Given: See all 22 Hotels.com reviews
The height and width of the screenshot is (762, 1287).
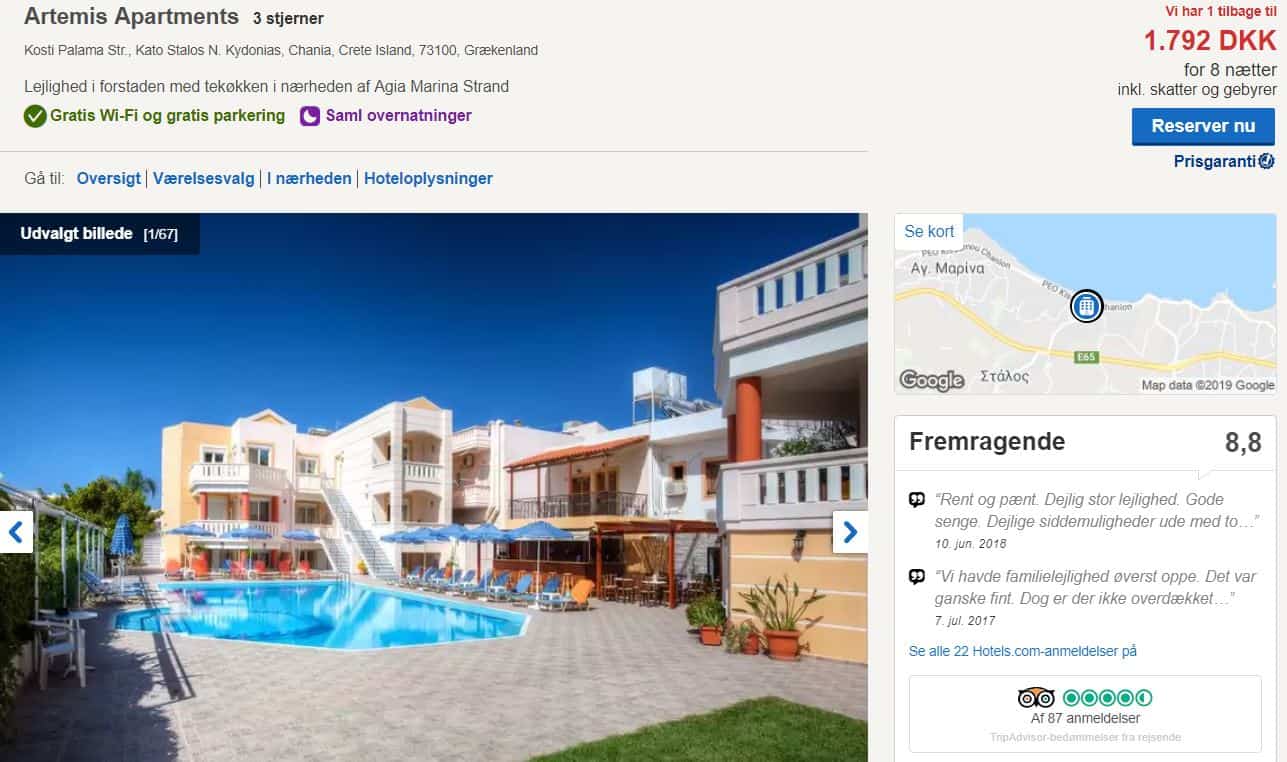Looking at the screenshot, I should pos(1023,651).
